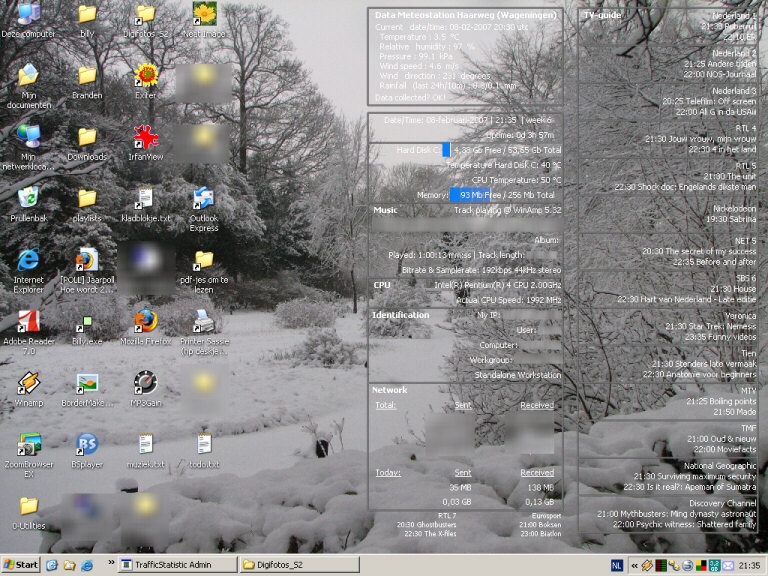The image size is (768, 576).
Task: Click the NL language indicator
Action: (x=616, y=566)
